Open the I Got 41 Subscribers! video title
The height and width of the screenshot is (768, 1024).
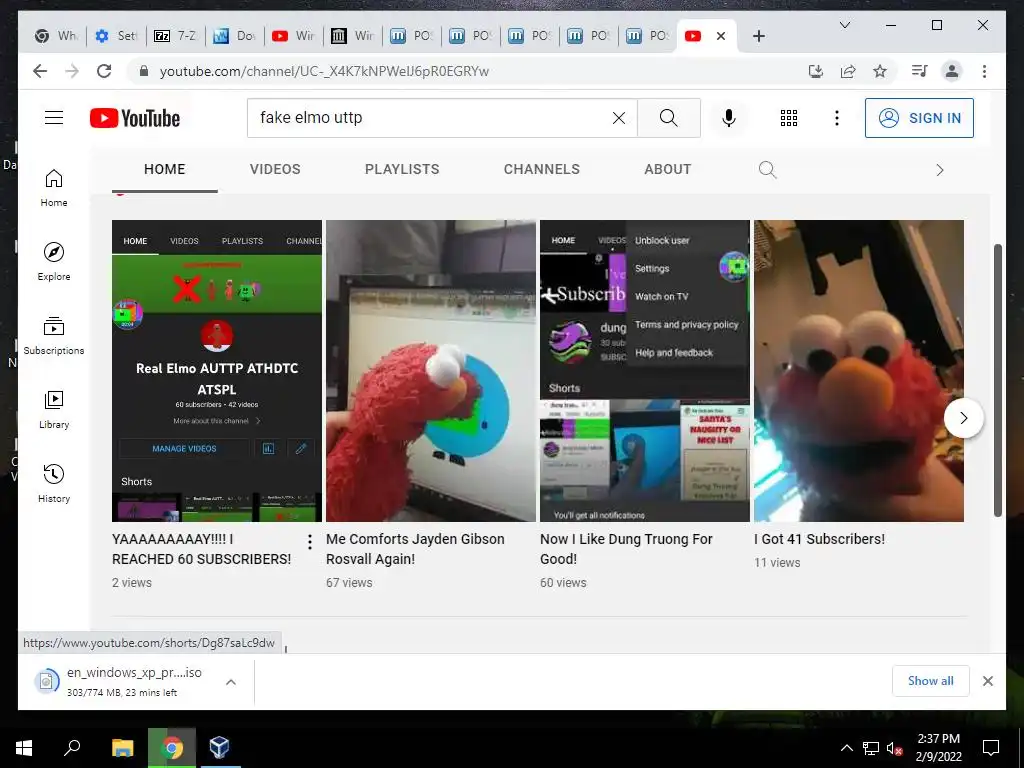coord(819,539)
